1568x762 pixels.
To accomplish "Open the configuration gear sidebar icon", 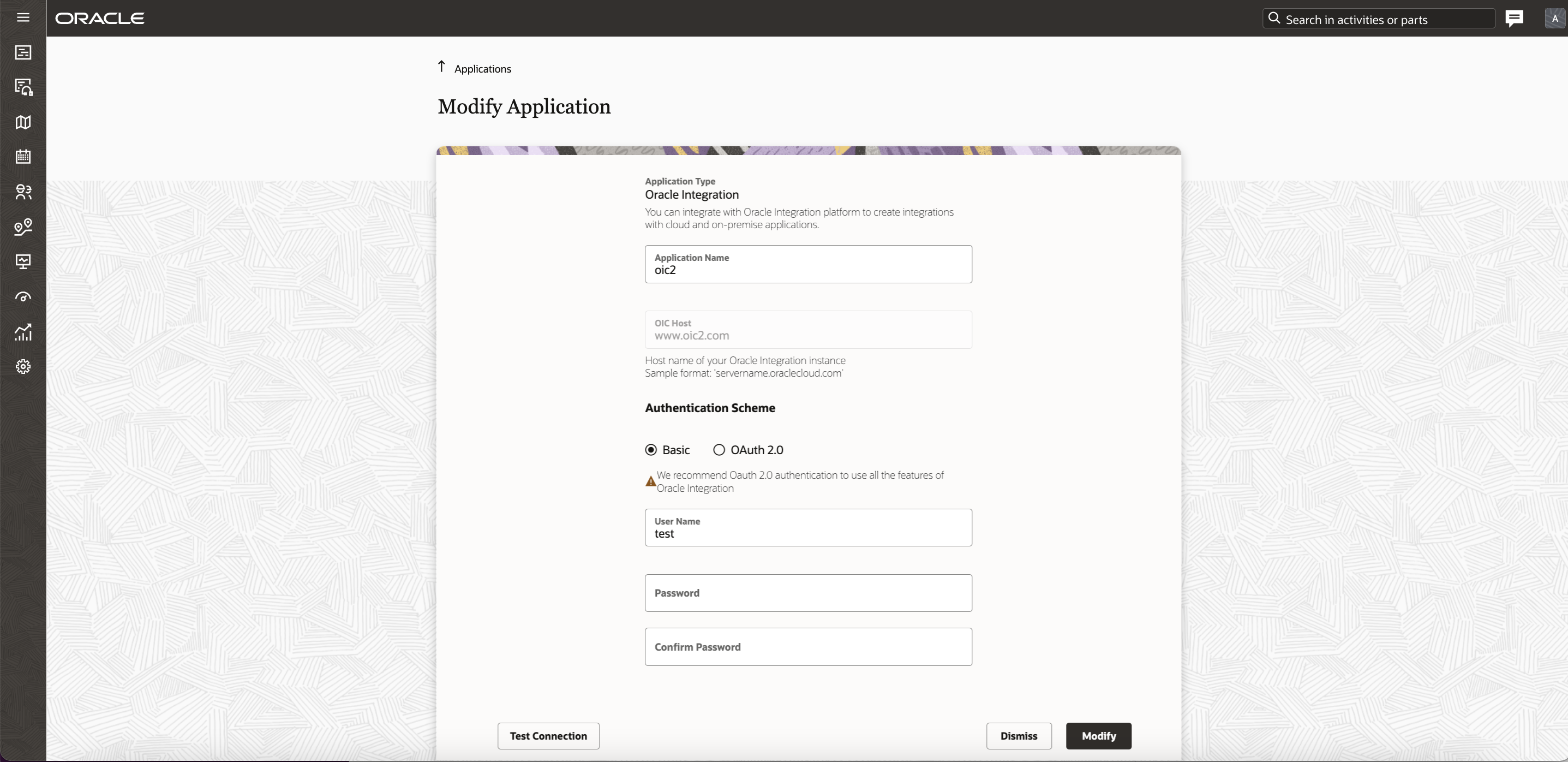I will (23, 367).
